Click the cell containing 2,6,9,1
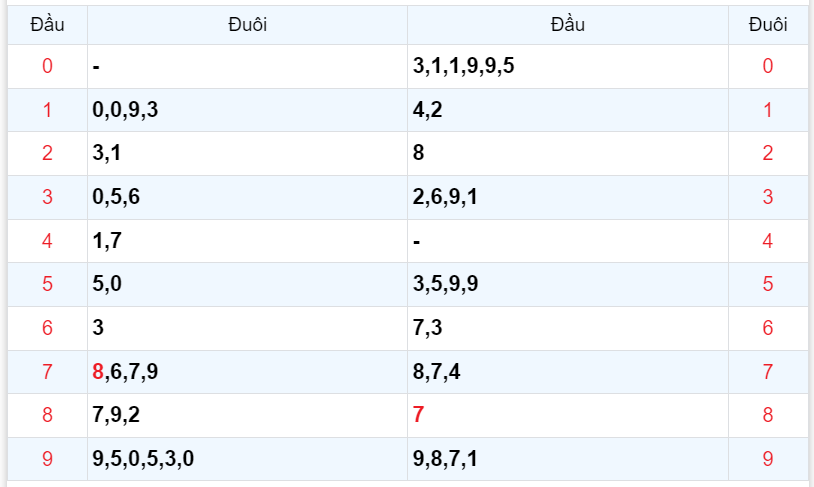Image resolution: width=814 pixels, height=487 pixels. tap(445, 197)
